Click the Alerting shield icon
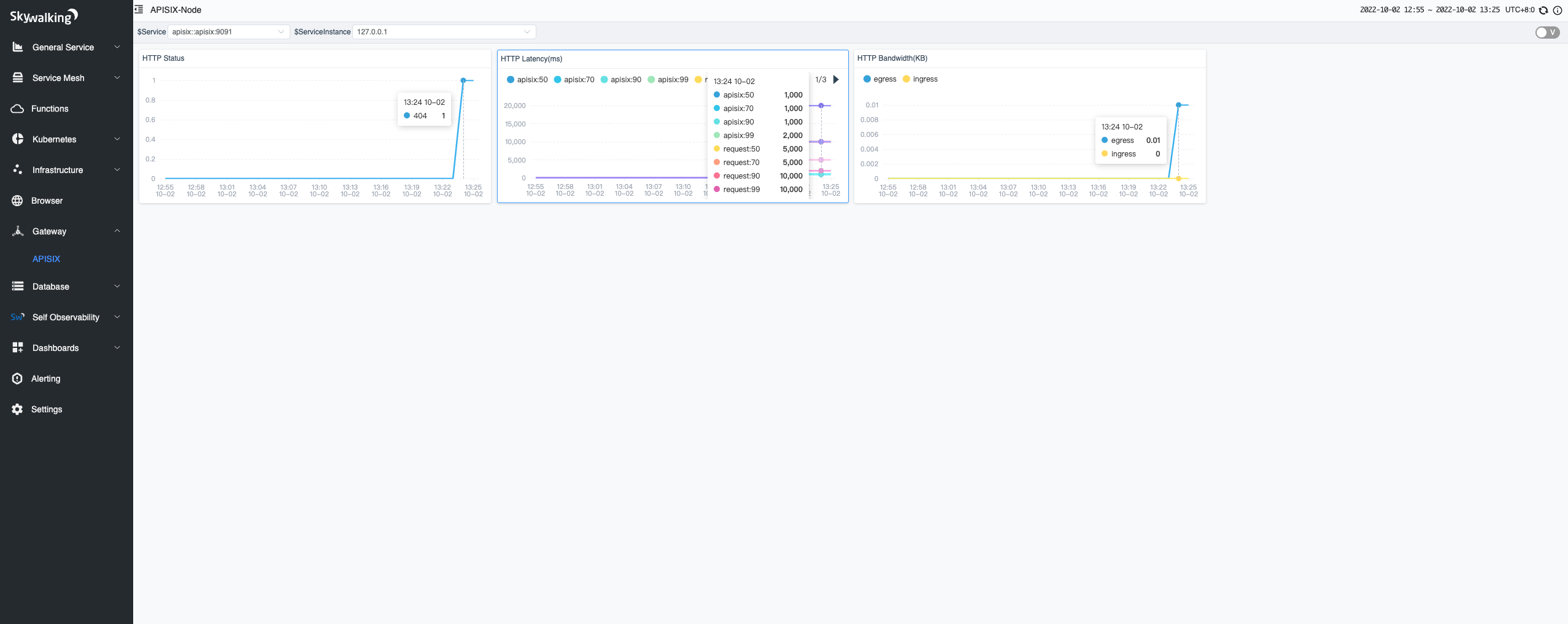Image resolution: width=1568 pixels, height=624 pixels. click(17, 379)
